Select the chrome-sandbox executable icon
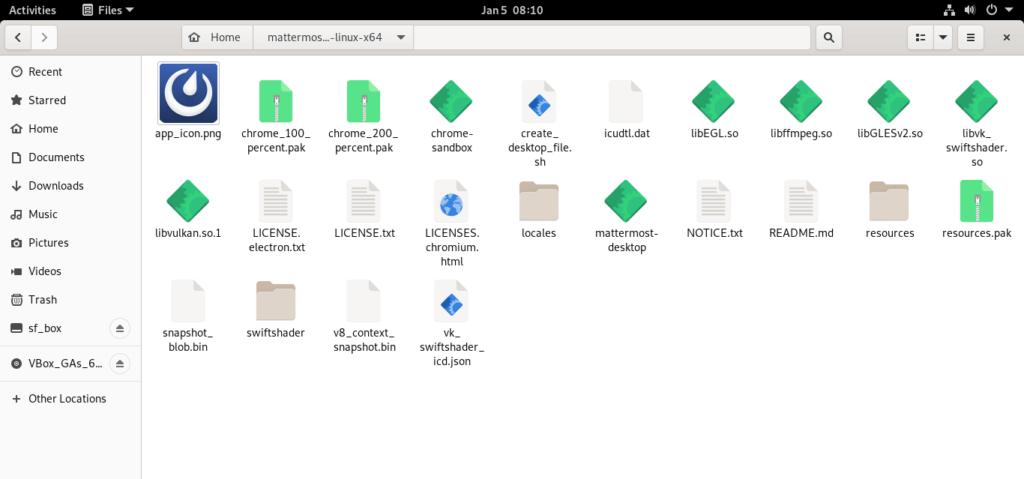This screenshot has height=479, width=1024. [x=451, y=101]
